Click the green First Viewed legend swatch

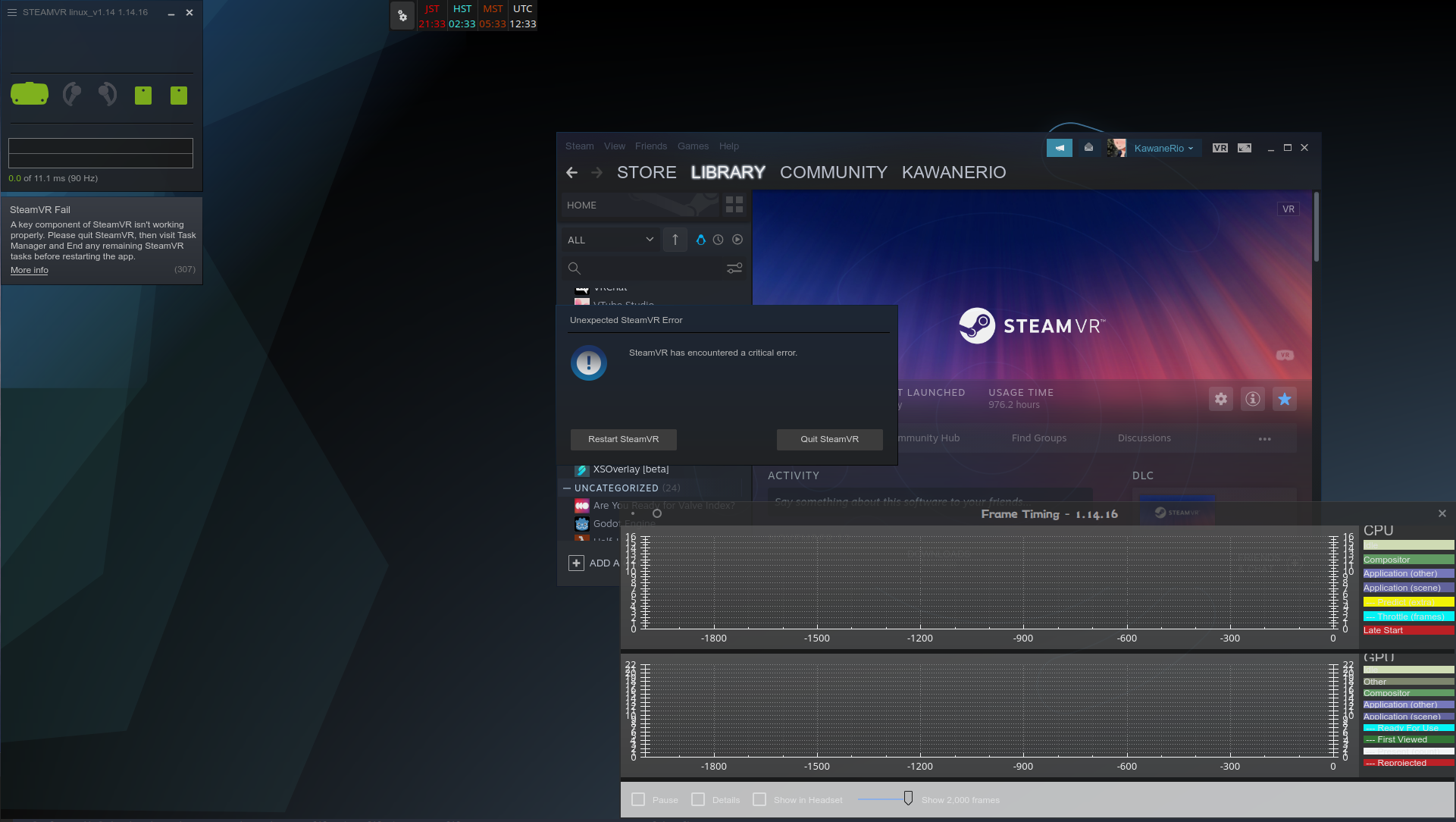point(1408,739)
